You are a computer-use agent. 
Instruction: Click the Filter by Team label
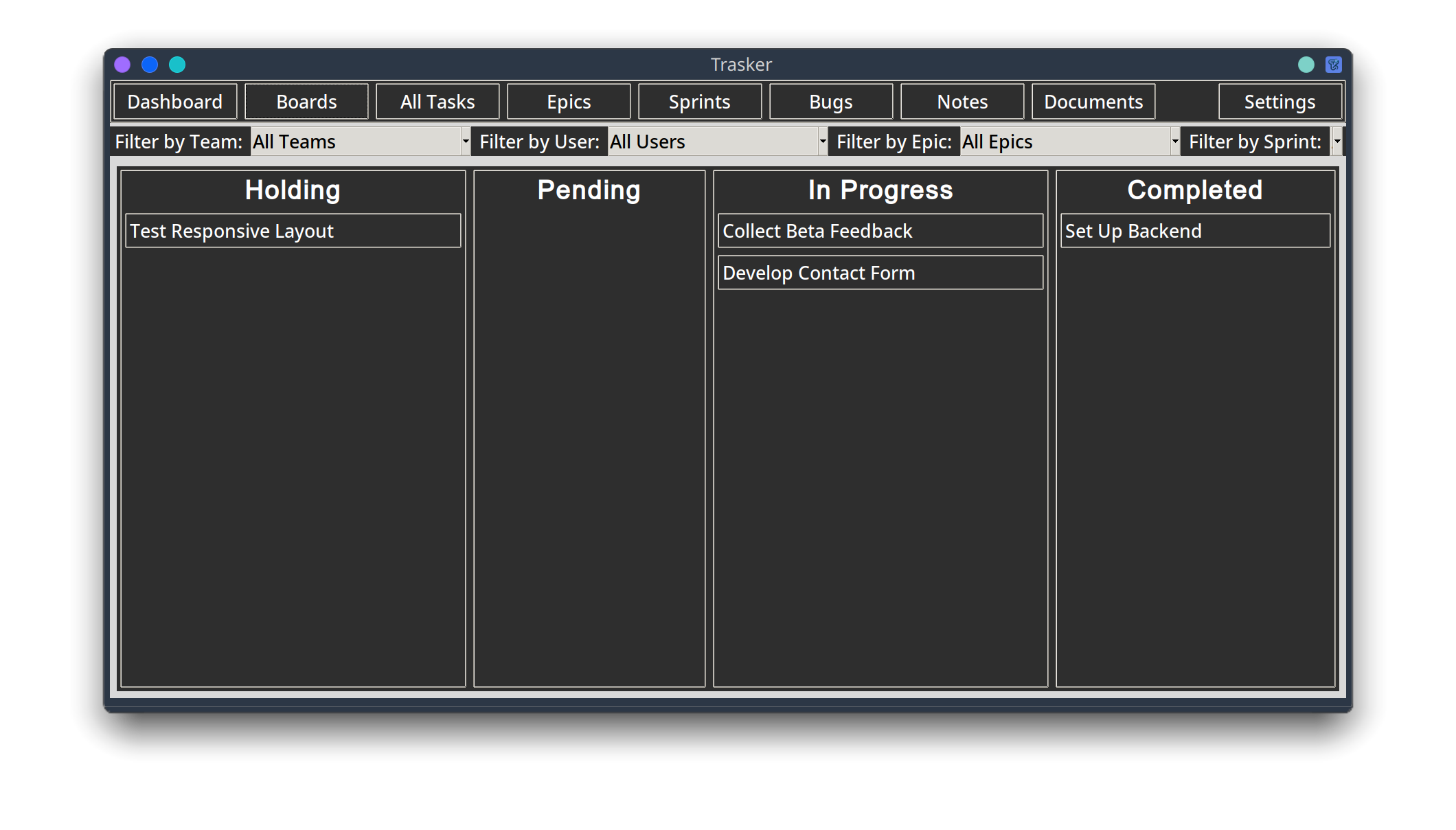(x=179, y=142)
